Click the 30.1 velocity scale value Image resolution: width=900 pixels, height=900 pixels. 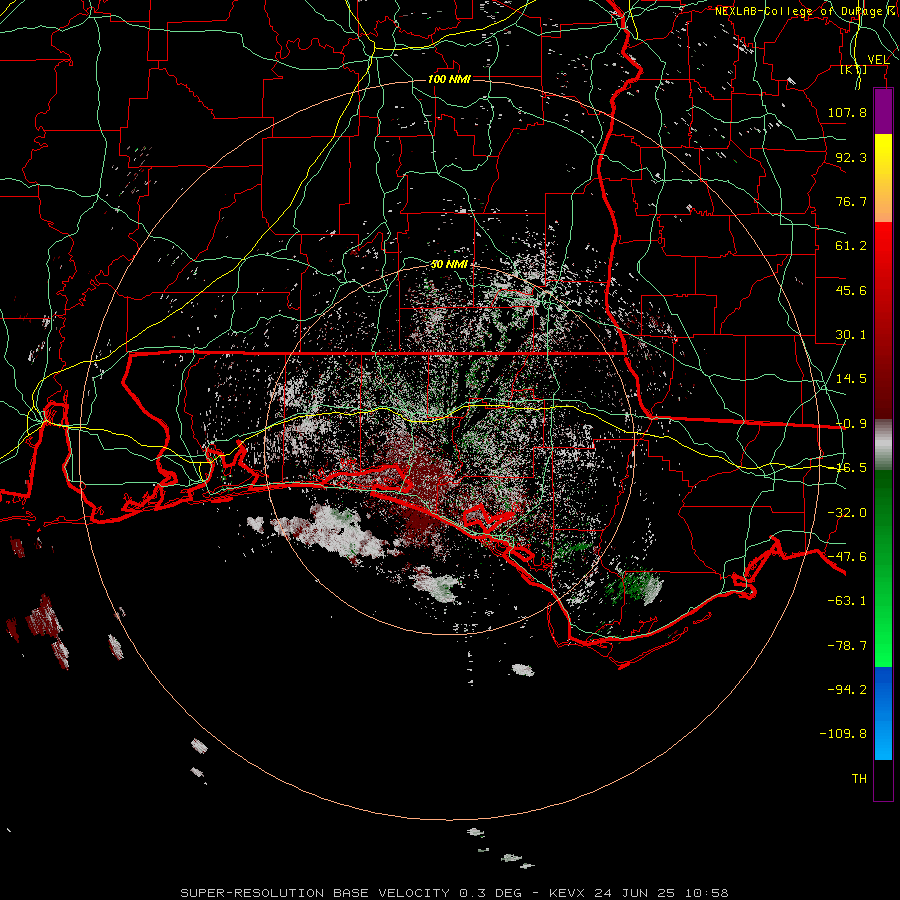tap(851, 335)
